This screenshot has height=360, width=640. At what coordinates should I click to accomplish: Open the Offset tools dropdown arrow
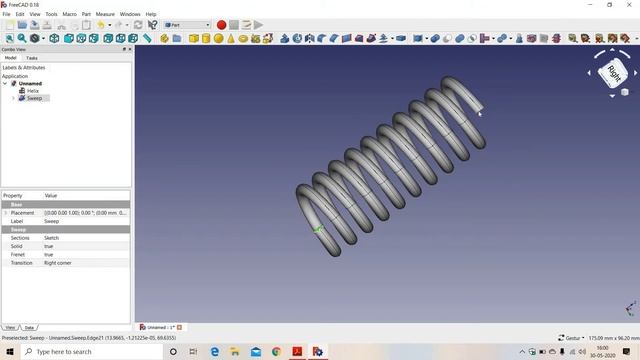pos(392,38)
